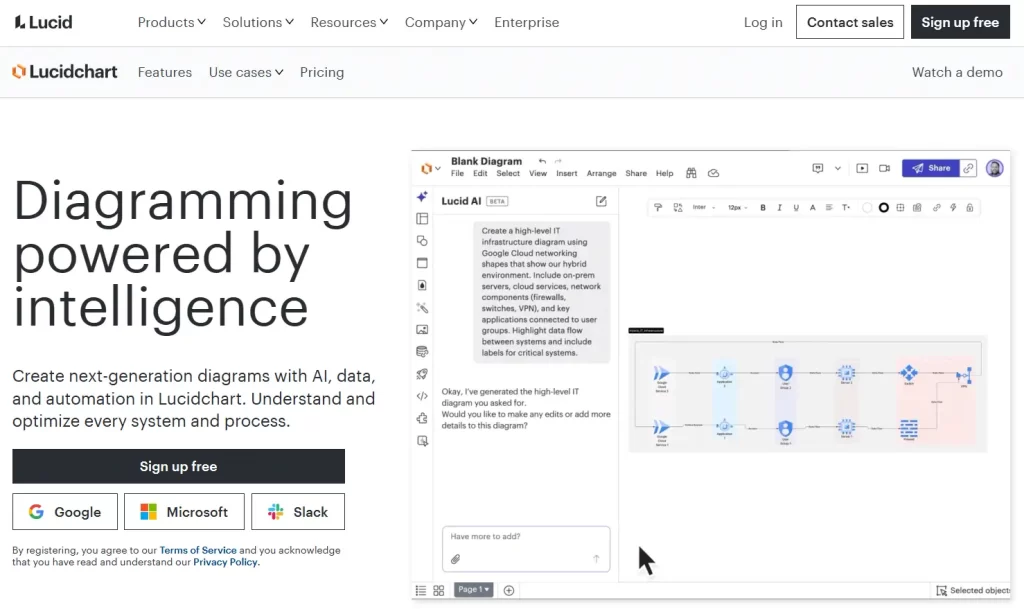This screenshot has height=609, width=1024.
Task: Expand the Use cases dropdown
Action: click(246, 72)
